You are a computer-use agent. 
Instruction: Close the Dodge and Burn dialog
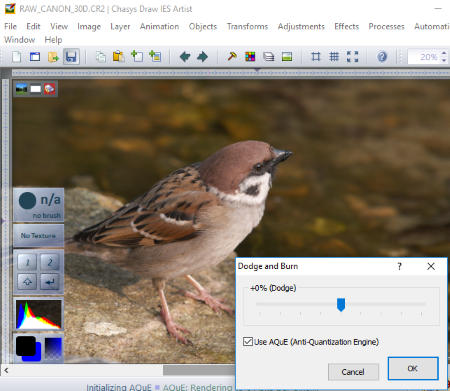(x=431, y=266)
